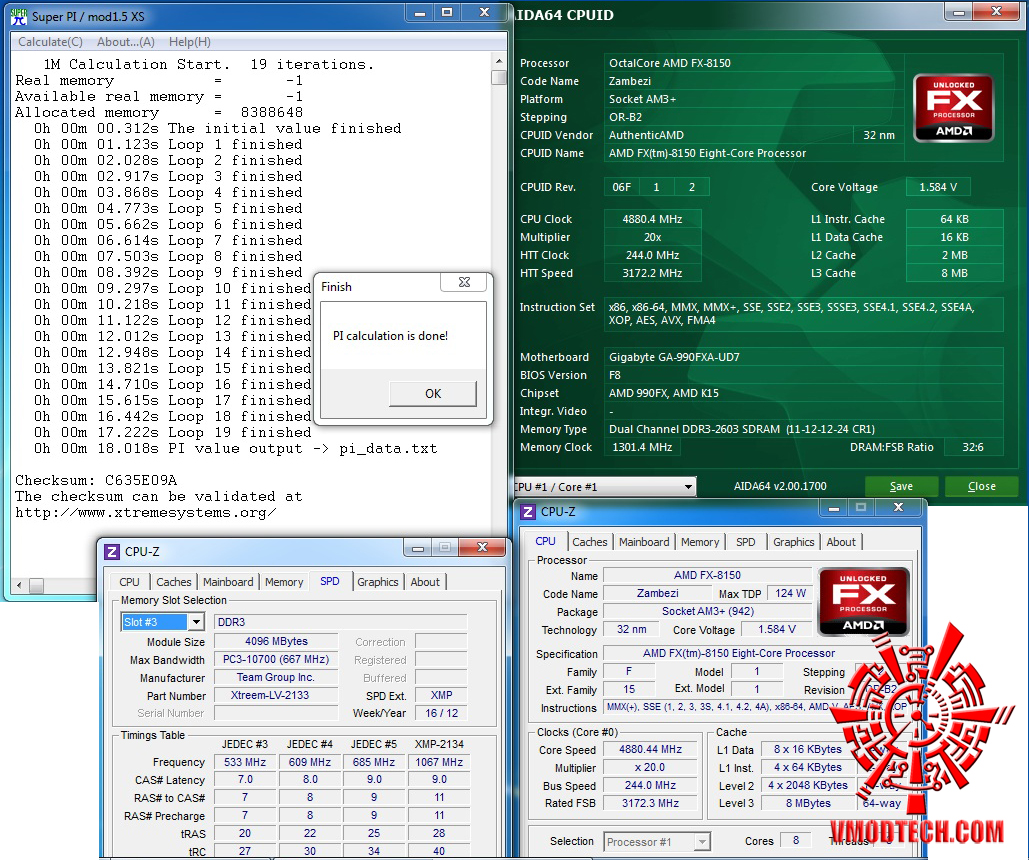Click the DRAM:FSB Ratio 32:6 value in AIDA64

973,447
